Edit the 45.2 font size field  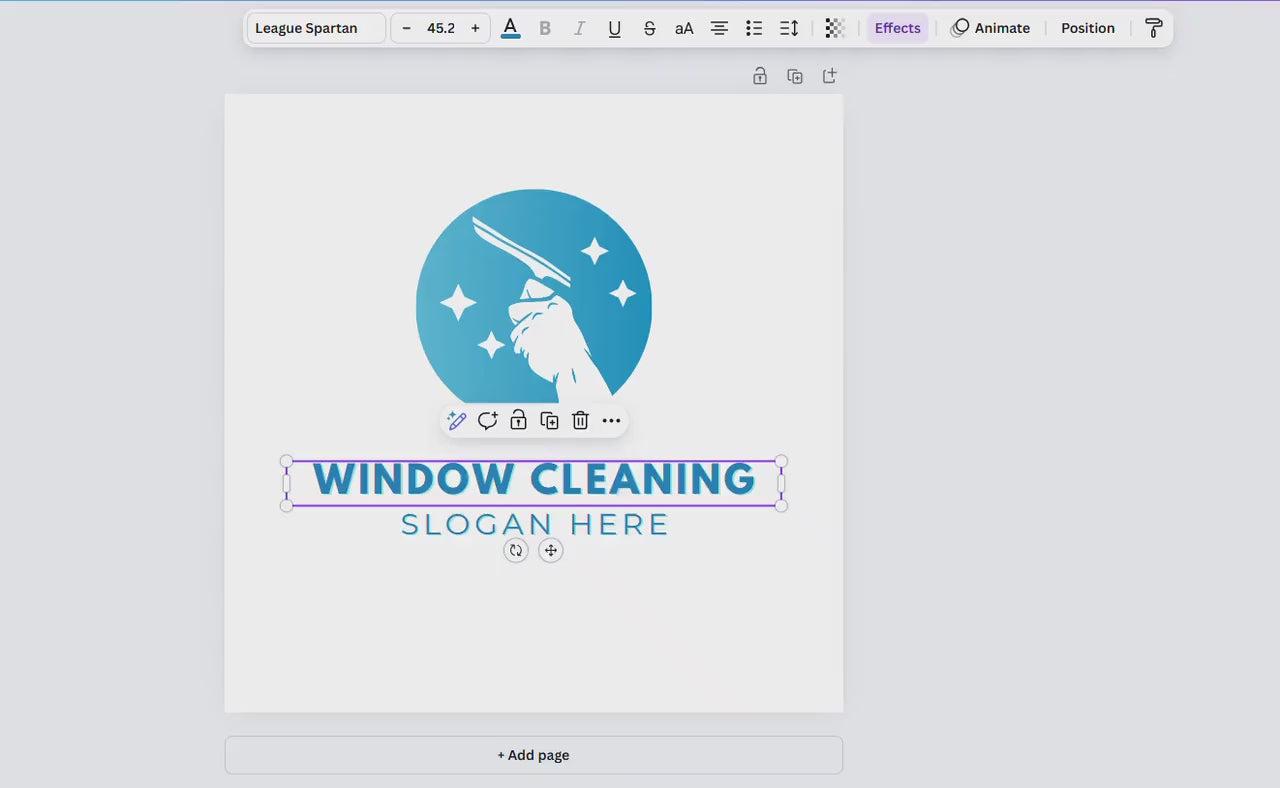click(441, 28)
